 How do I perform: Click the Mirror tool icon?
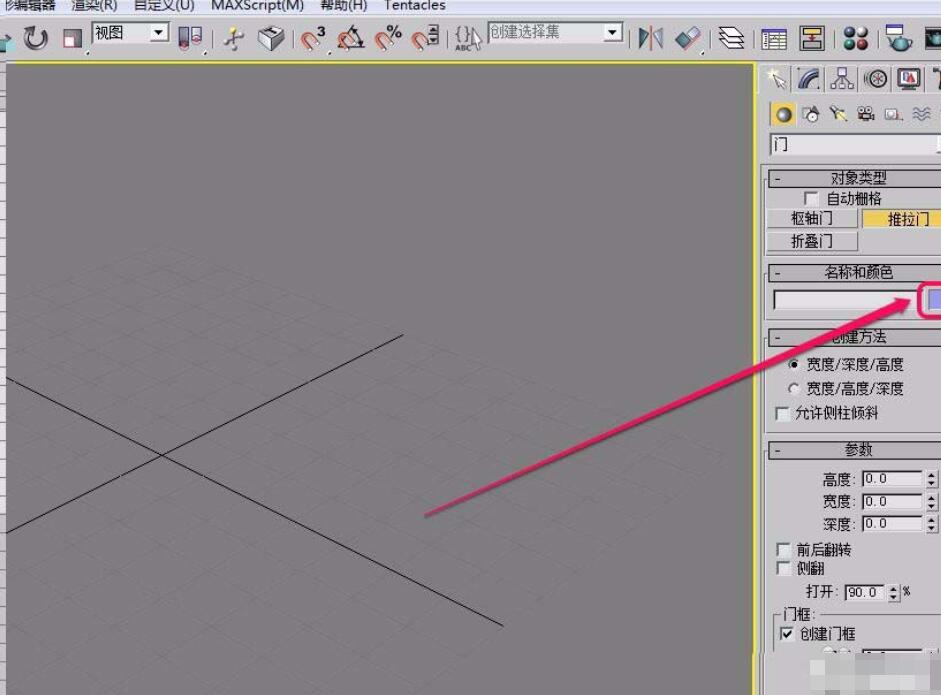tap(649, 40)
